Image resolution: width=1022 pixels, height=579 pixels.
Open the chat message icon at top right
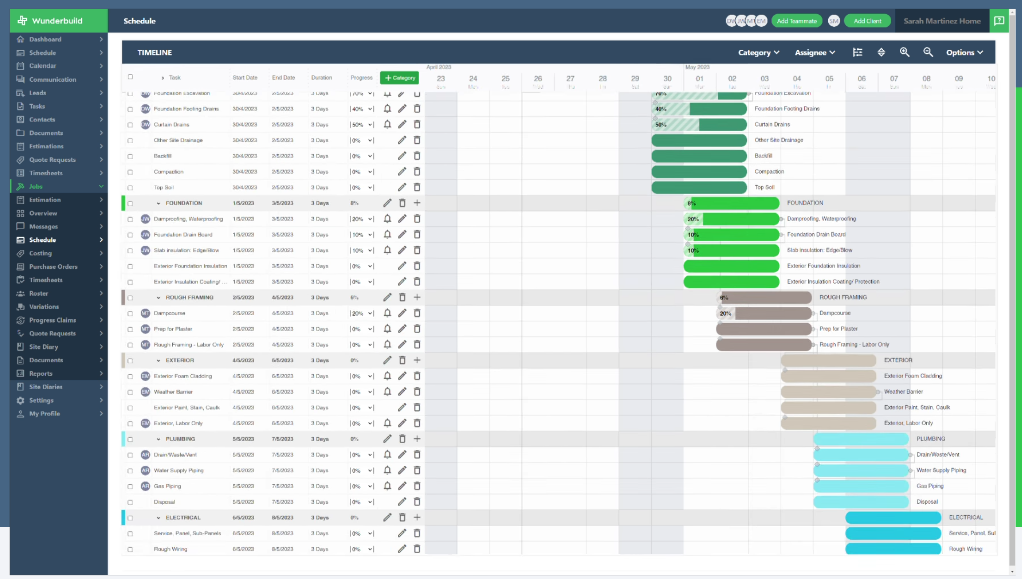point(999,21)
